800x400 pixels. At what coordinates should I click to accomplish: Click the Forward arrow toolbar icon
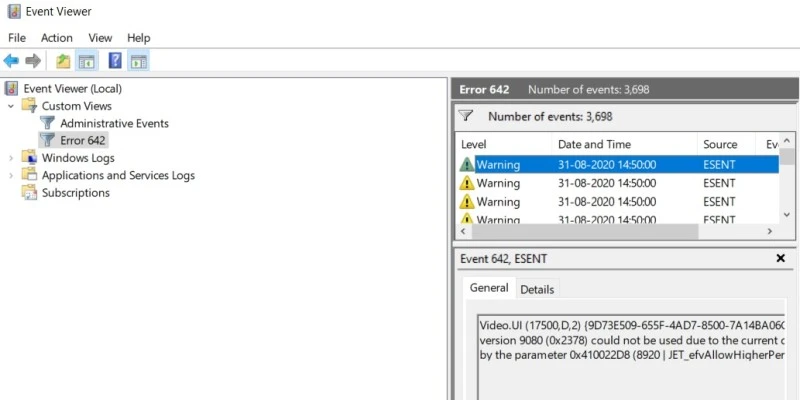[33, 61]
